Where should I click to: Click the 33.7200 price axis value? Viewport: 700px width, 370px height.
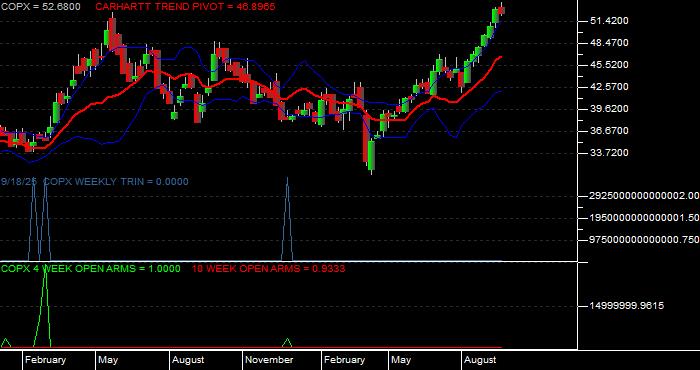click(609, 153)
